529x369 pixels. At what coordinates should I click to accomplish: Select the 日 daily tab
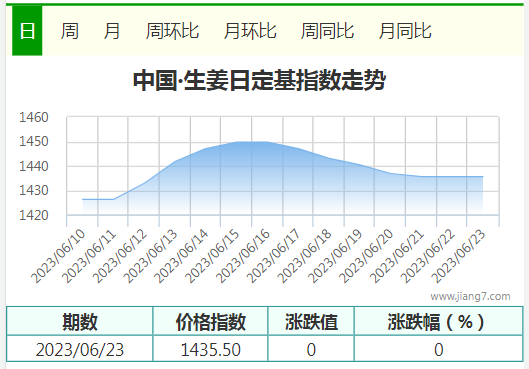[27, 31]
